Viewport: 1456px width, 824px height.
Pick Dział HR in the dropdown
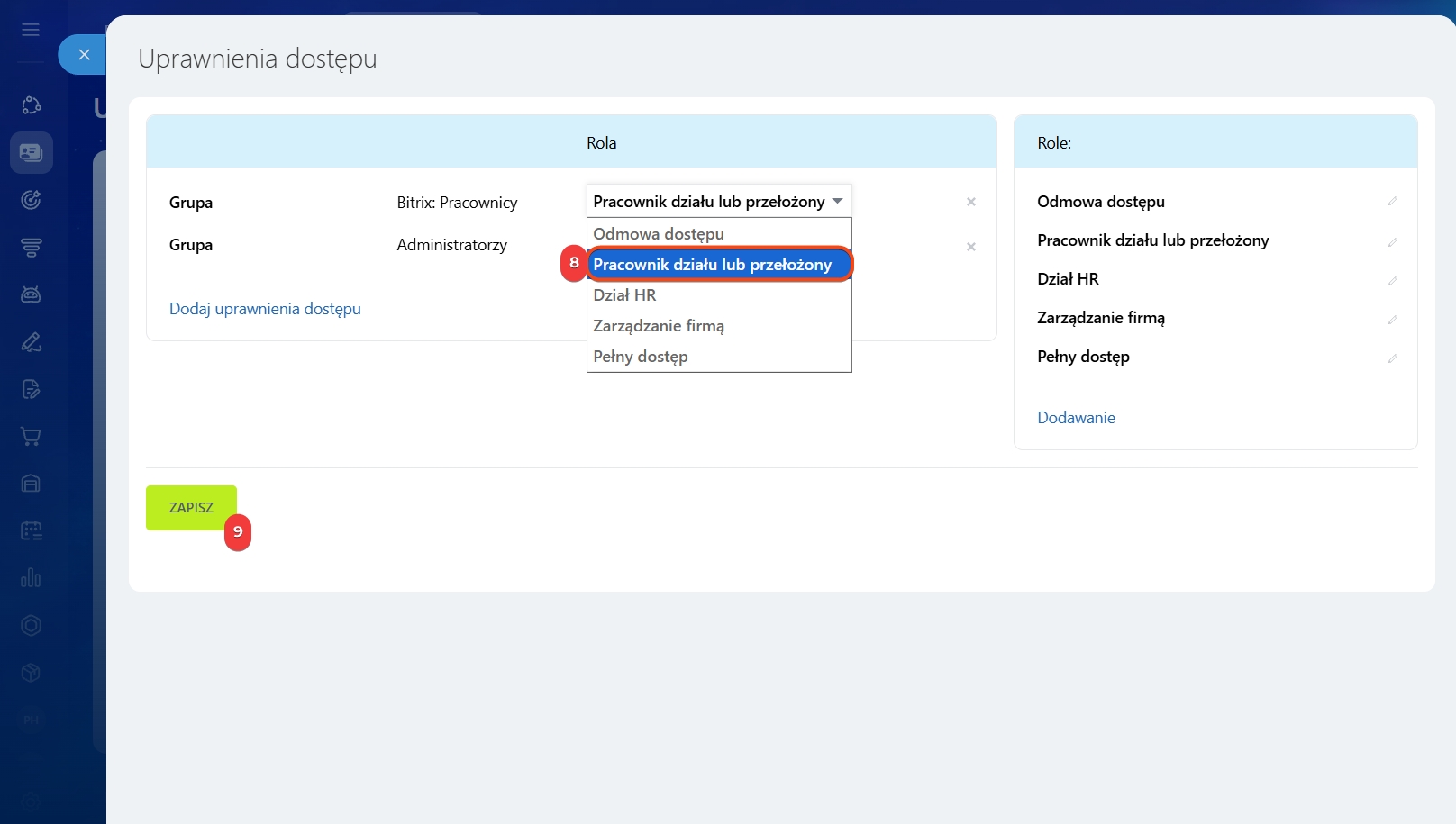pyautogui.click(x=624, y=295)
